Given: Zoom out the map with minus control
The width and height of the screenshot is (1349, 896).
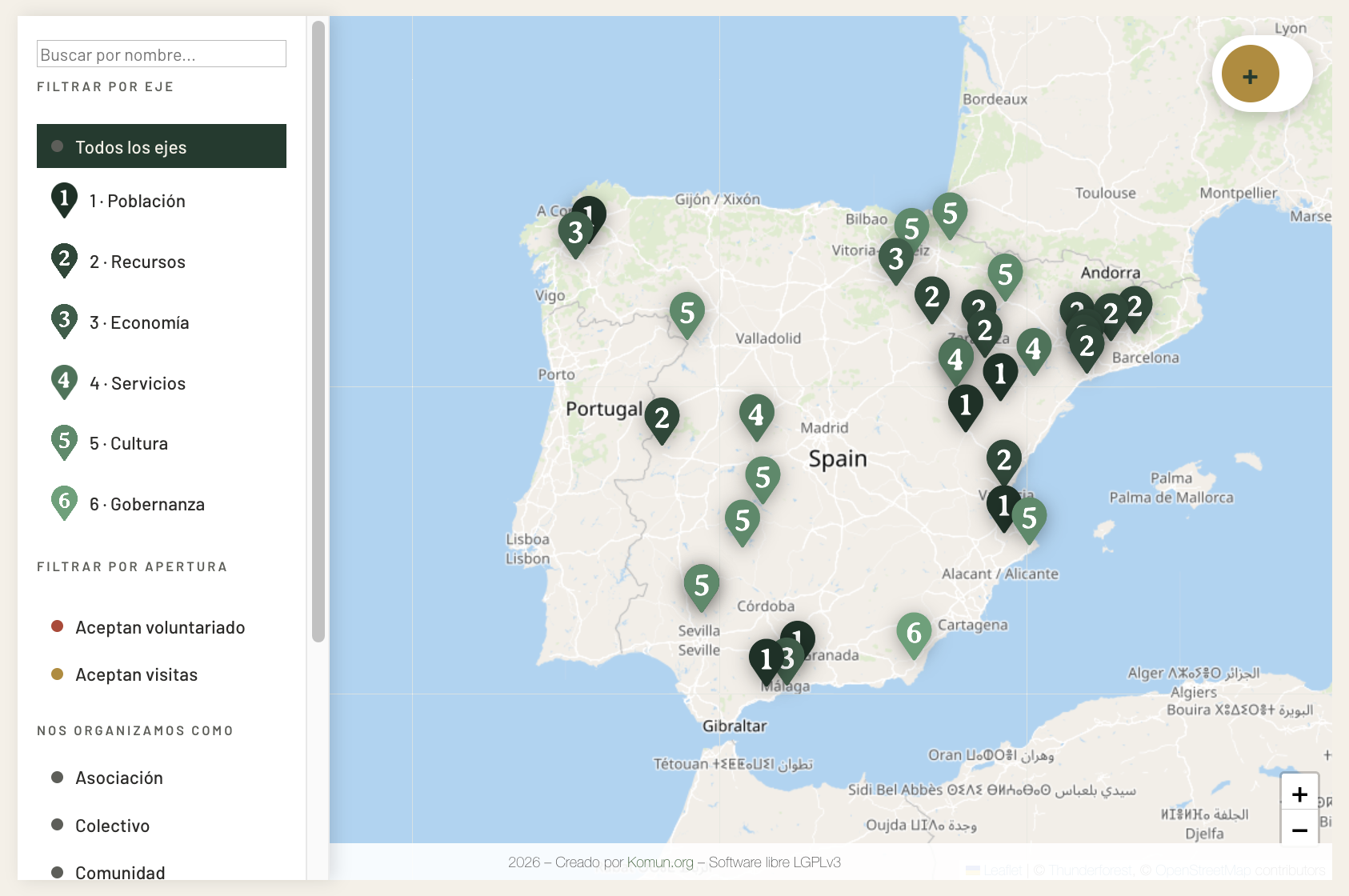Looking at the screenshot, I should coord(1299,829).
